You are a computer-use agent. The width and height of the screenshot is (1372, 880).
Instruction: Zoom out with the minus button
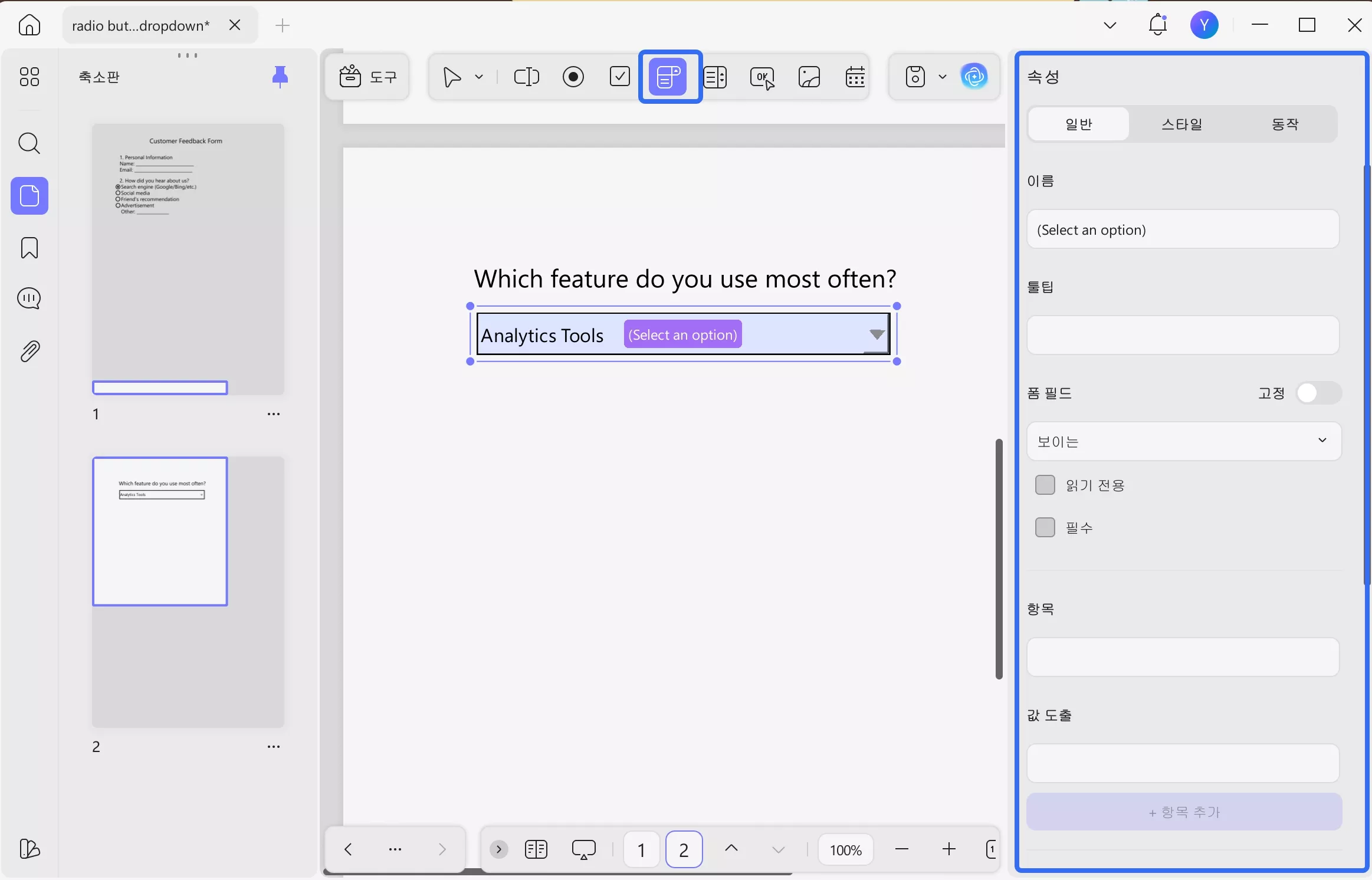coord(901,849)
